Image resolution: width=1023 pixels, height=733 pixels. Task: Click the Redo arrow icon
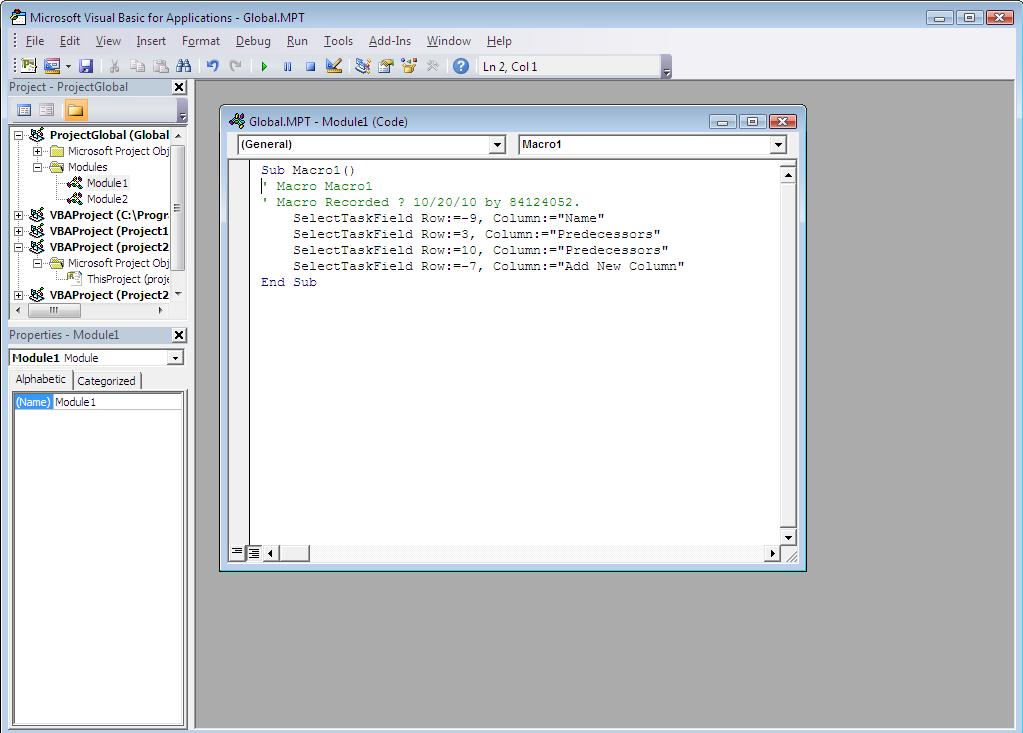coord(236,66)
